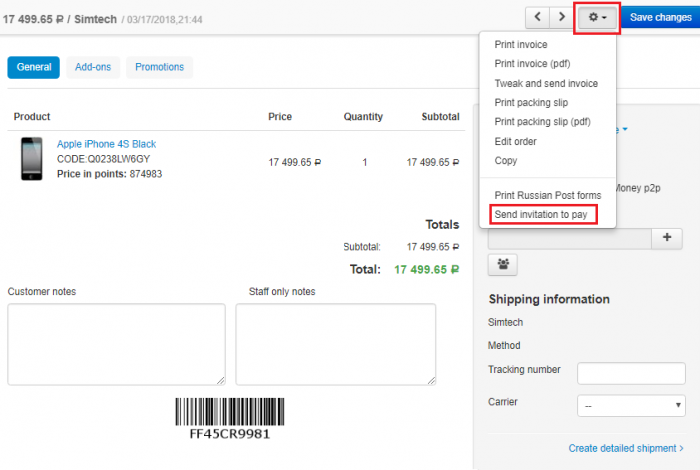Click the Simtech name in header
This screenshot has height=470, width=700.
(x=95, y=19)
